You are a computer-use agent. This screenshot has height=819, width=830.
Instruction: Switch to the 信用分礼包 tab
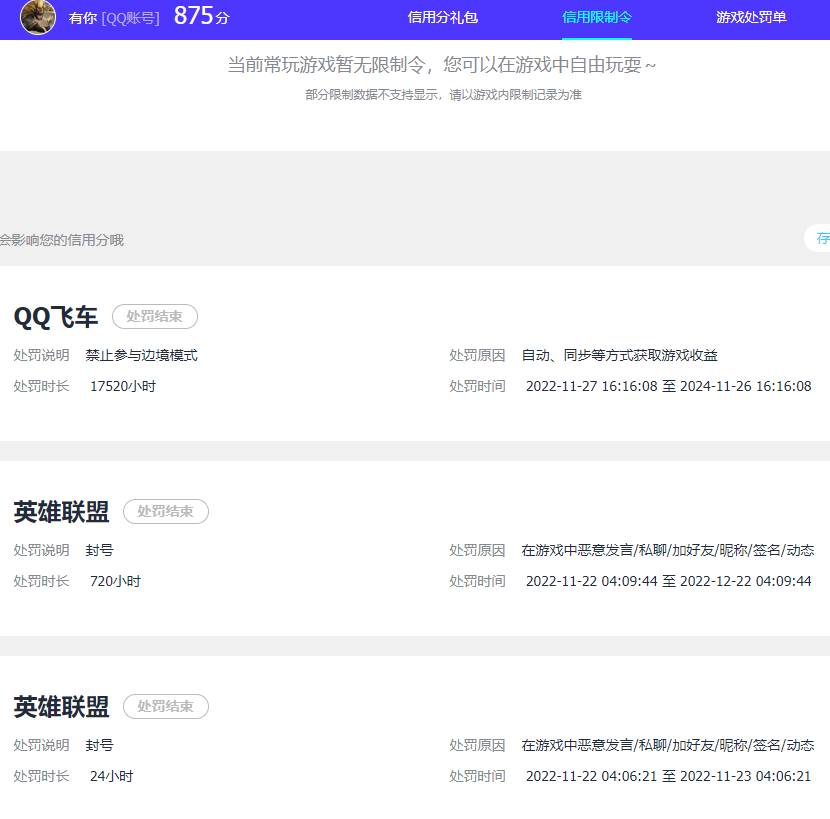(441, 18)
